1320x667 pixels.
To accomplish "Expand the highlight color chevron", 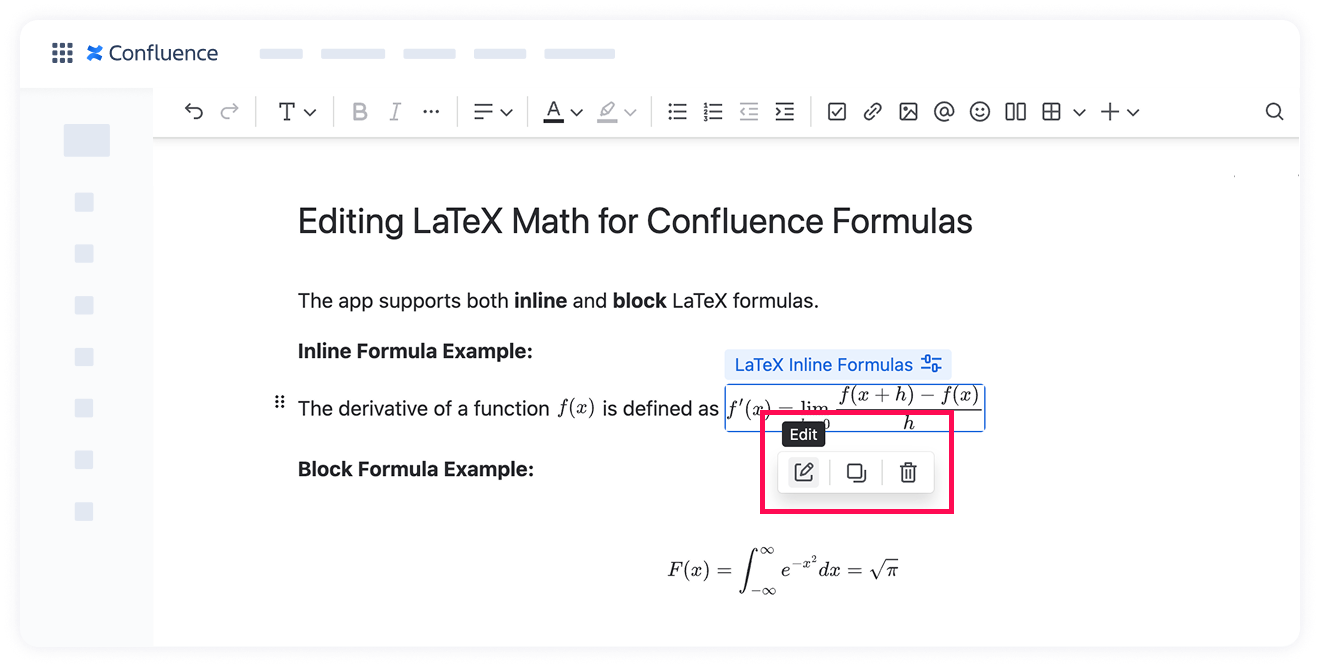I will [x=630, y=113].
